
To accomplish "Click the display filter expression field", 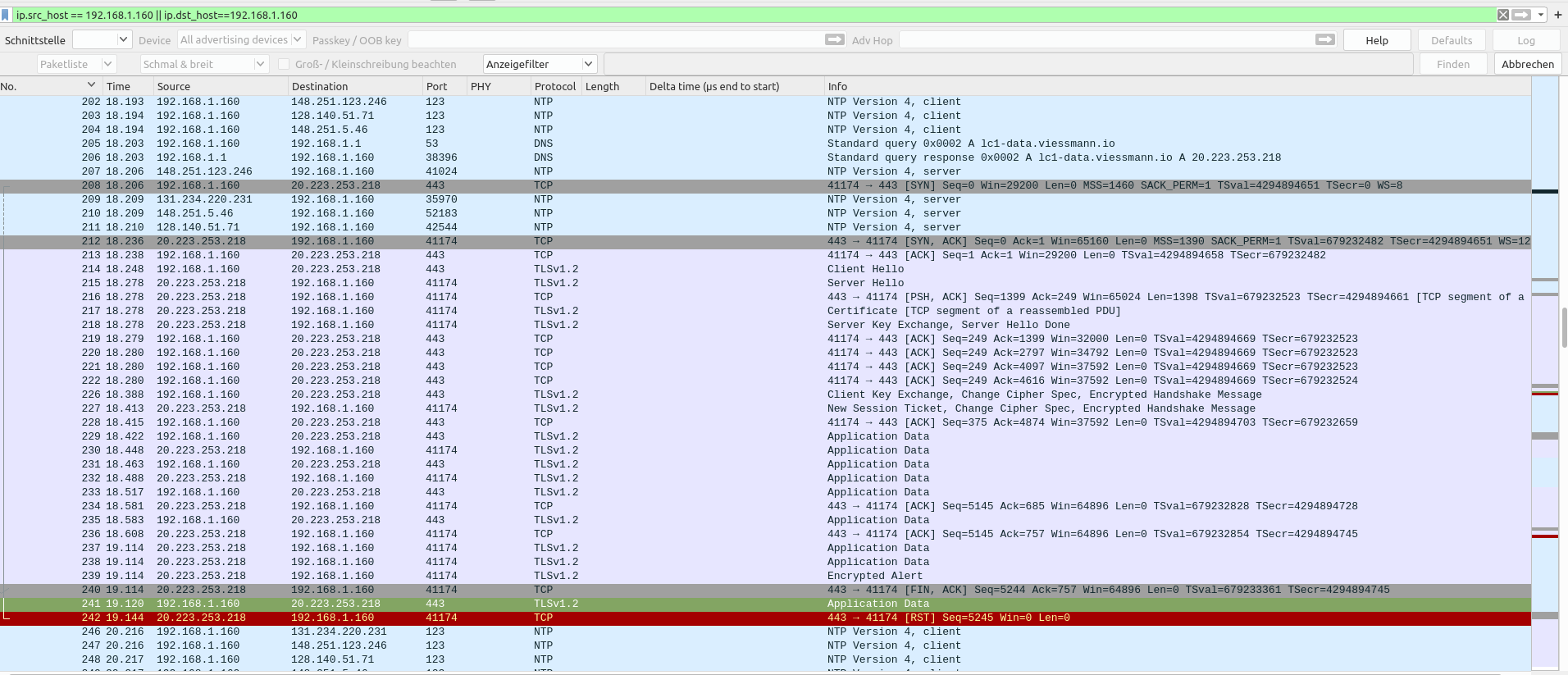I will [754, 15].
